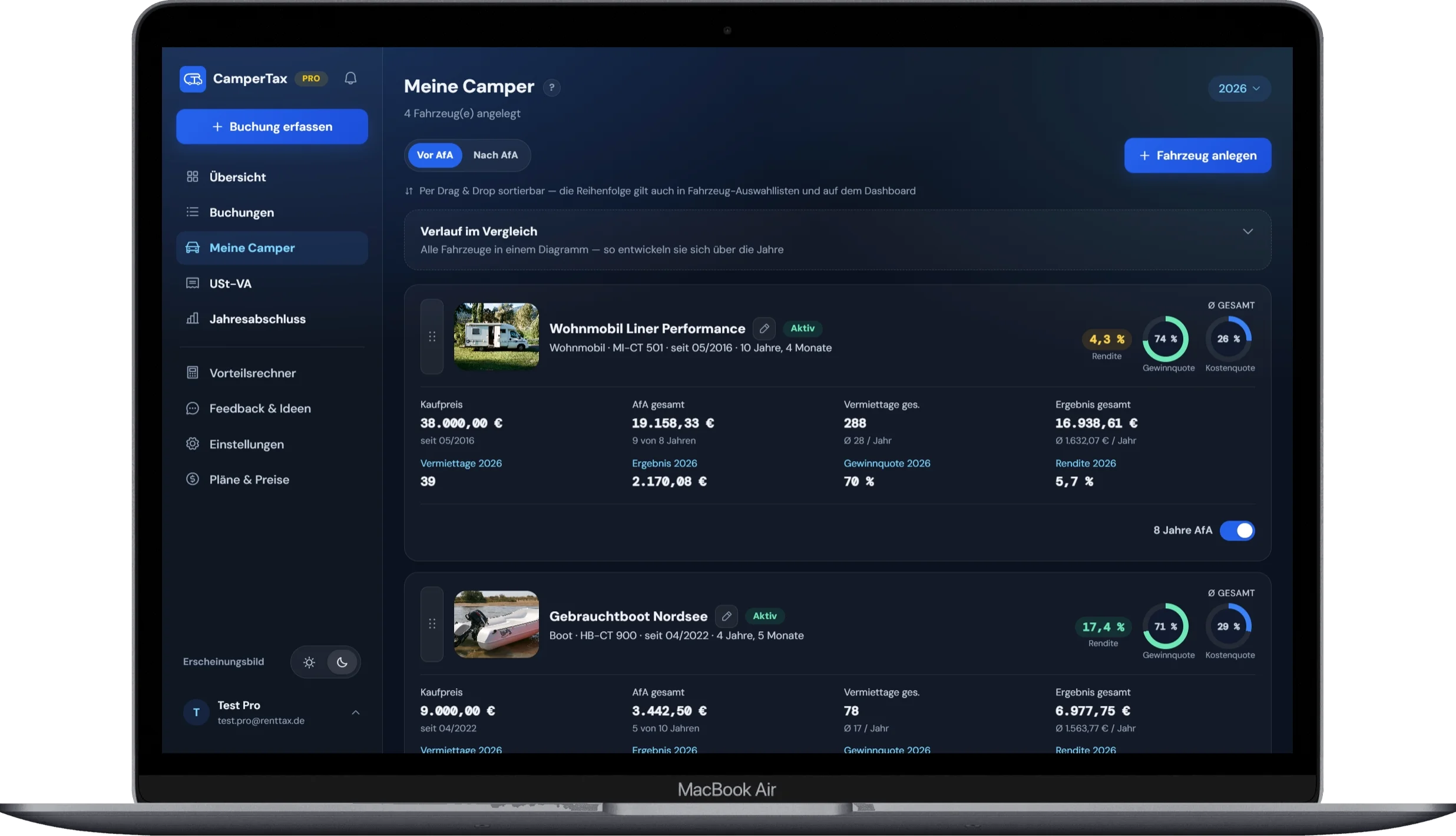Open the 2026 year dropdown
Screen dimensions: 1456x836
click(x=1239, y=88)
